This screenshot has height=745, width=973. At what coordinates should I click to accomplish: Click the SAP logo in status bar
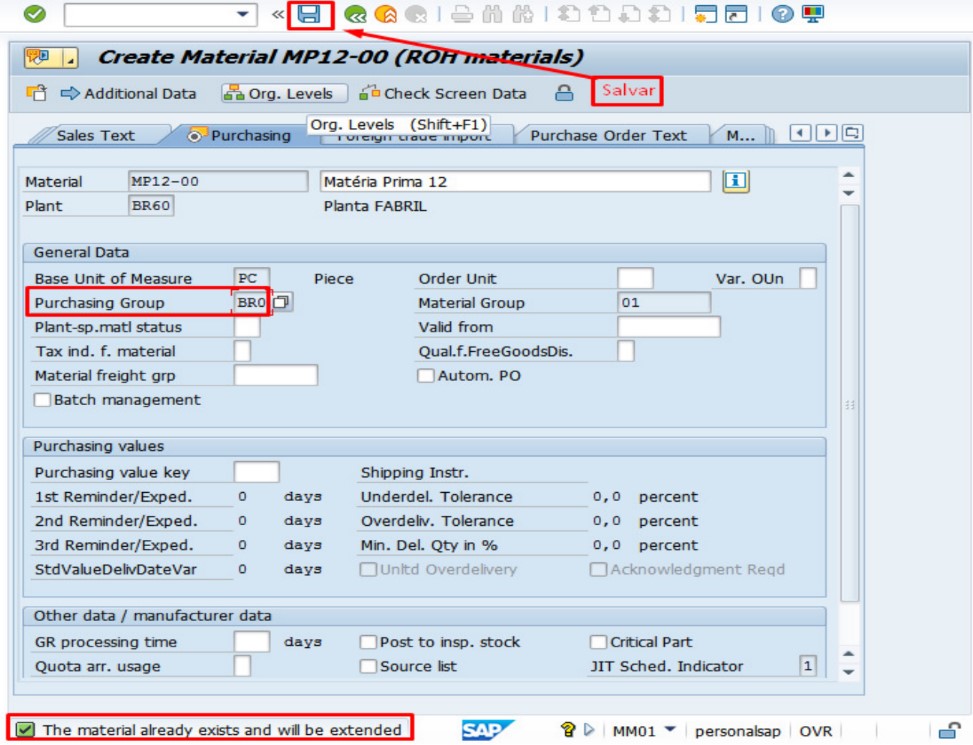pos(488,730)
